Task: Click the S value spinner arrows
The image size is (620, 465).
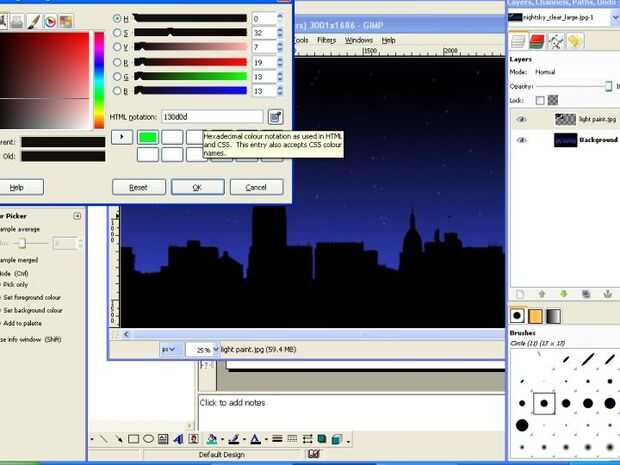Action: [x=280, y=33]
